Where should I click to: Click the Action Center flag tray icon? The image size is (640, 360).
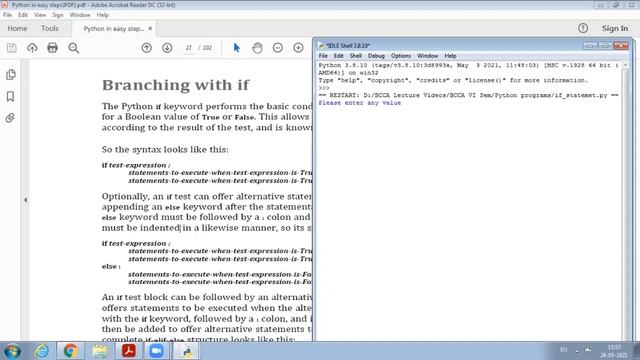point(589,350)
